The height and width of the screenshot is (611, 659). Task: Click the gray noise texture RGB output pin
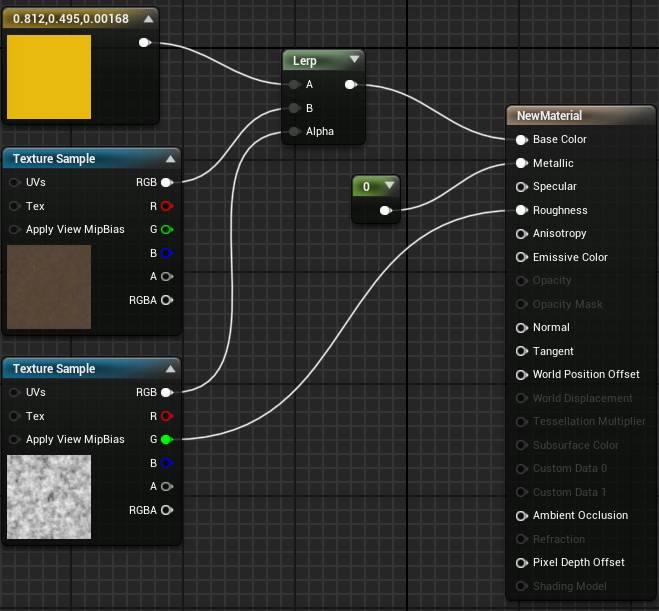[167, 392]
